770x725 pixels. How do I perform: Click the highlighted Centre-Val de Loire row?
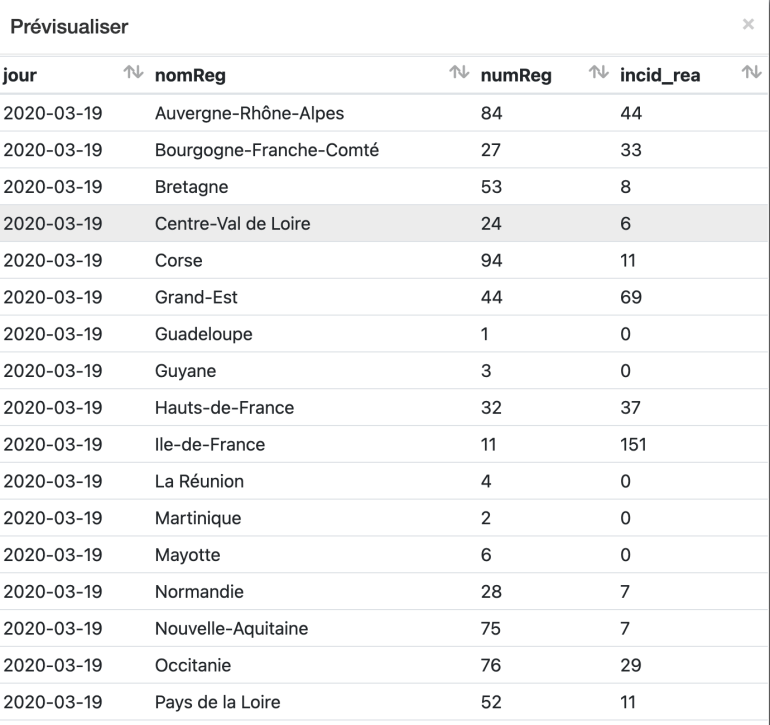click(x=384, y=223)
